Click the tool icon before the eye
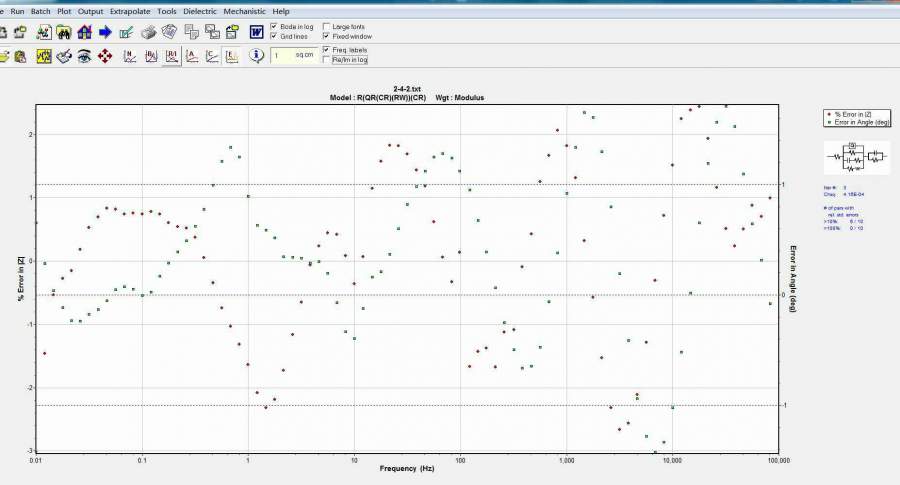Screen dimensions: 900x485 [x=64, y=56]
